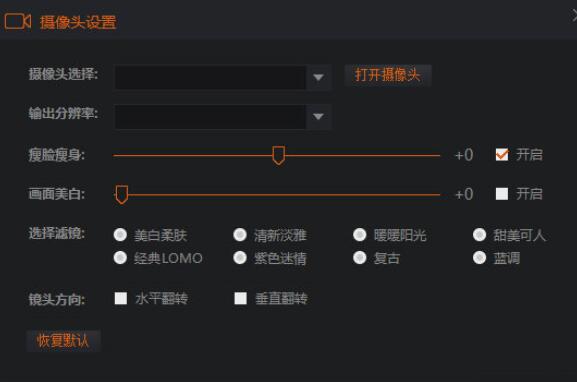Select the 蓝调 filter

pyautogui.click(x=479, y=258)
